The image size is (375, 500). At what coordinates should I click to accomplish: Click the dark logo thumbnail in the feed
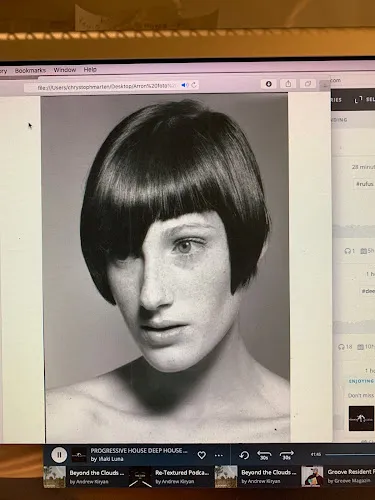coord(361,418)
